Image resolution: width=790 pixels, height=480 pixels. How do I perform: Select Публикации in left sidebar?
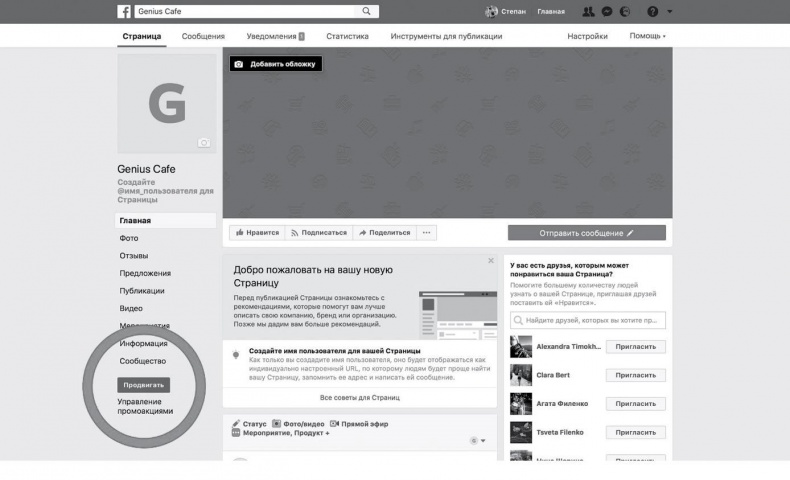tap(142, 291)
